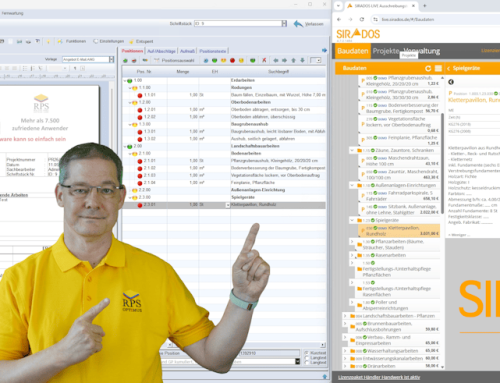Viewport: 500px width, 383px height.
Task: Click the SIRADOS logo
Action: click(358, 34)
